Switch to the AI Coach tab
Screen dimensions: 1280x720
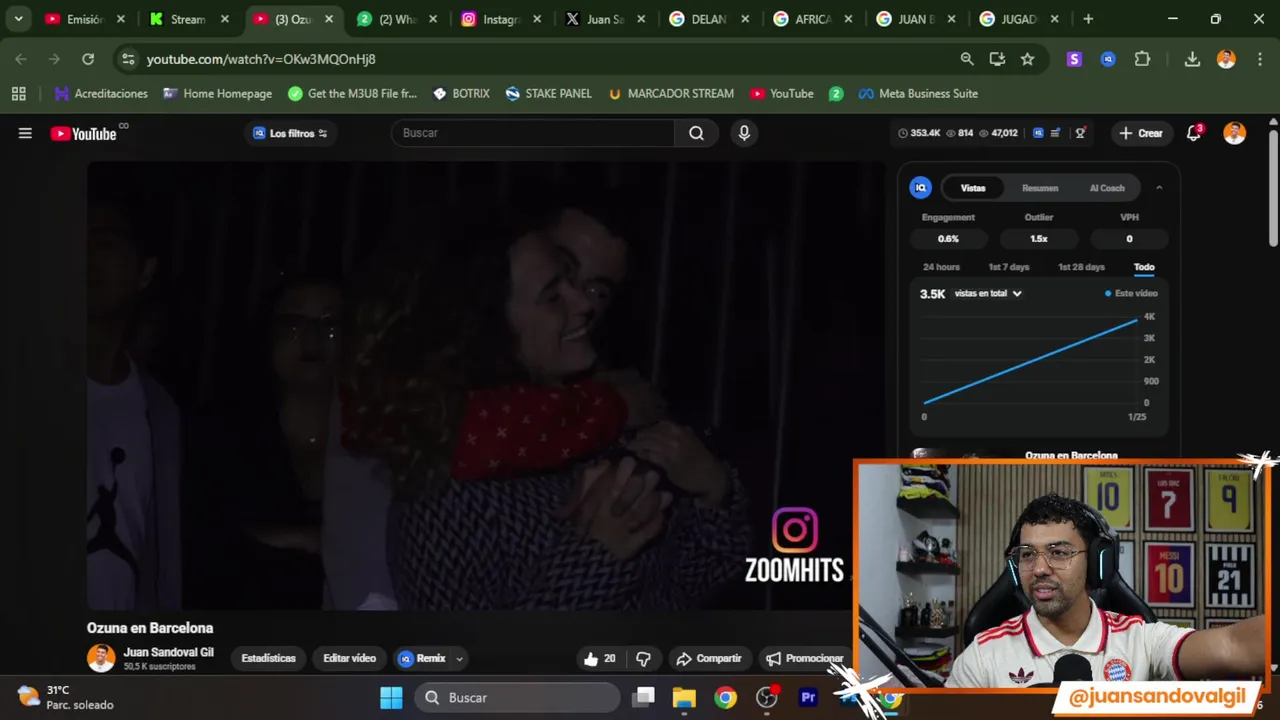coord(1107,188)
